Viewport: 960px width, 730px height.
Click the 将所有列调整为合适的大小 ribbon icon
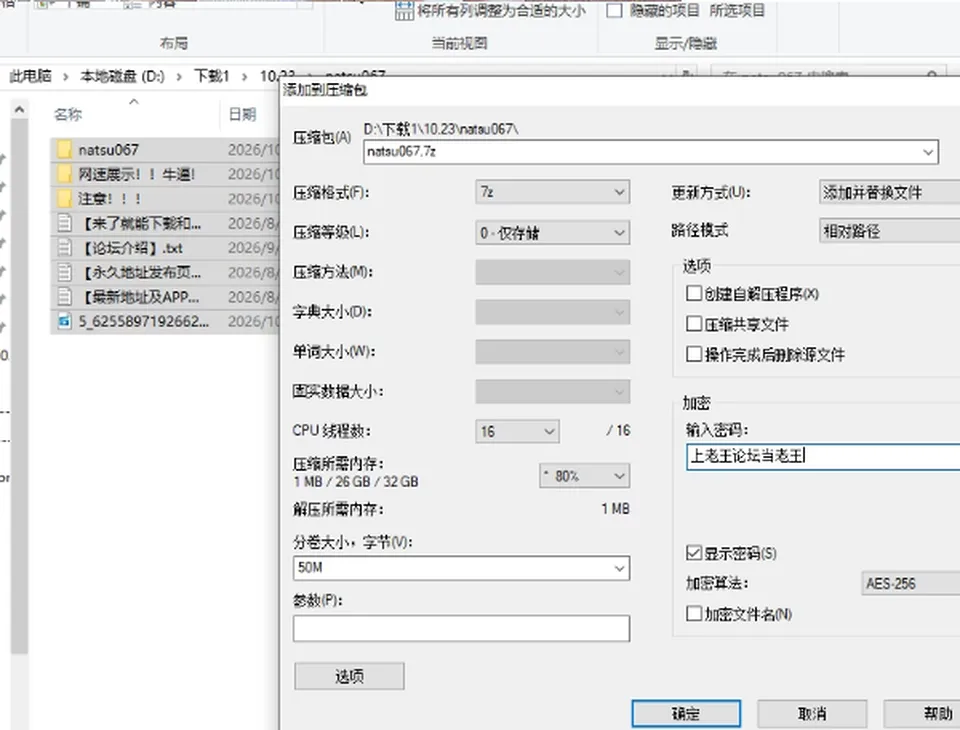click(x=404, y=10)
